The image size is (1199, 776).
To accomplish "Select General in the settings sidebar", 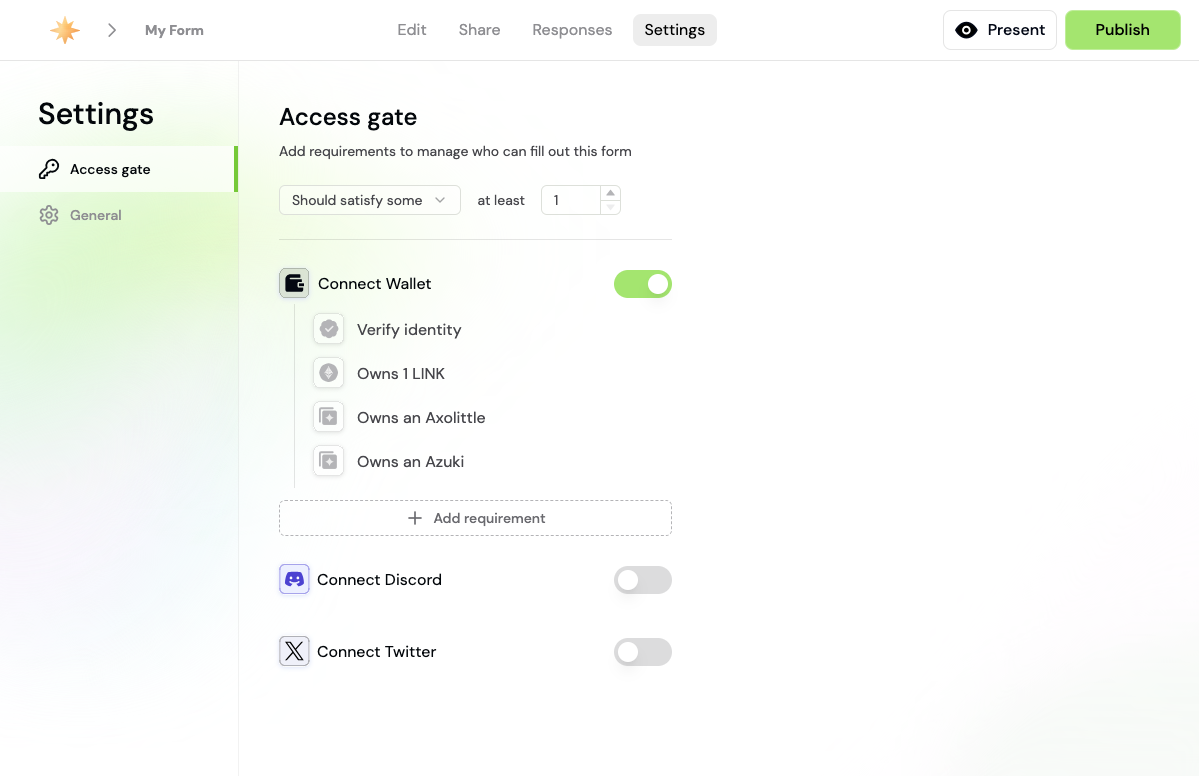I will pos(95,215).
